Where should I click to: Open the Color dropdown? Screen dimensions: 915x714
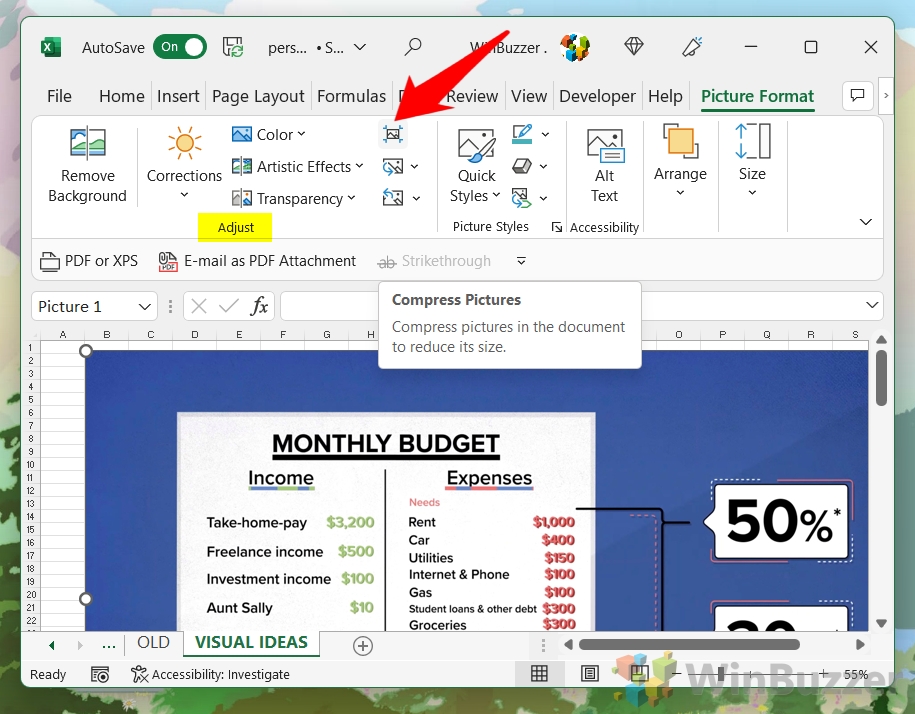[269, 135]
